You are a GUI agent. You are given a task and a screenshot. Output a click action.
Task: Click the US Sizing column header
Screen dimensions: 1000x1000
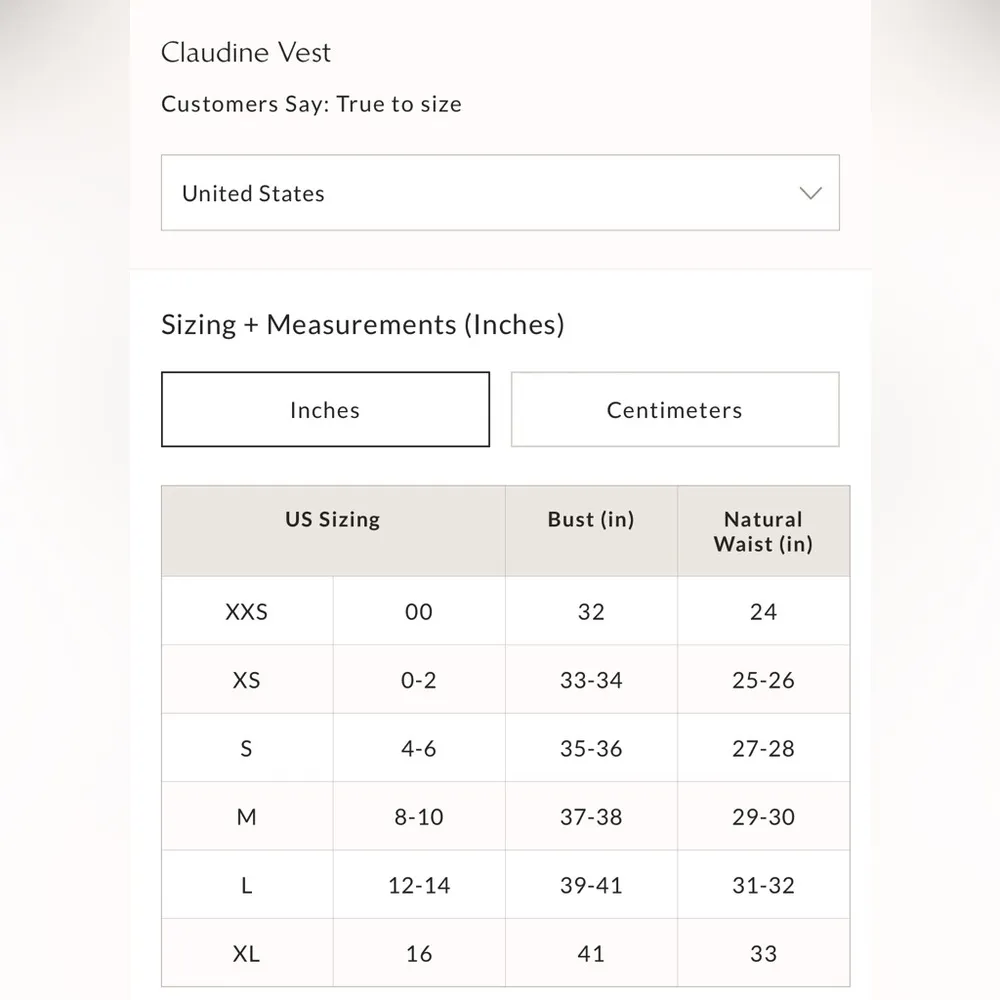(333, 520)
